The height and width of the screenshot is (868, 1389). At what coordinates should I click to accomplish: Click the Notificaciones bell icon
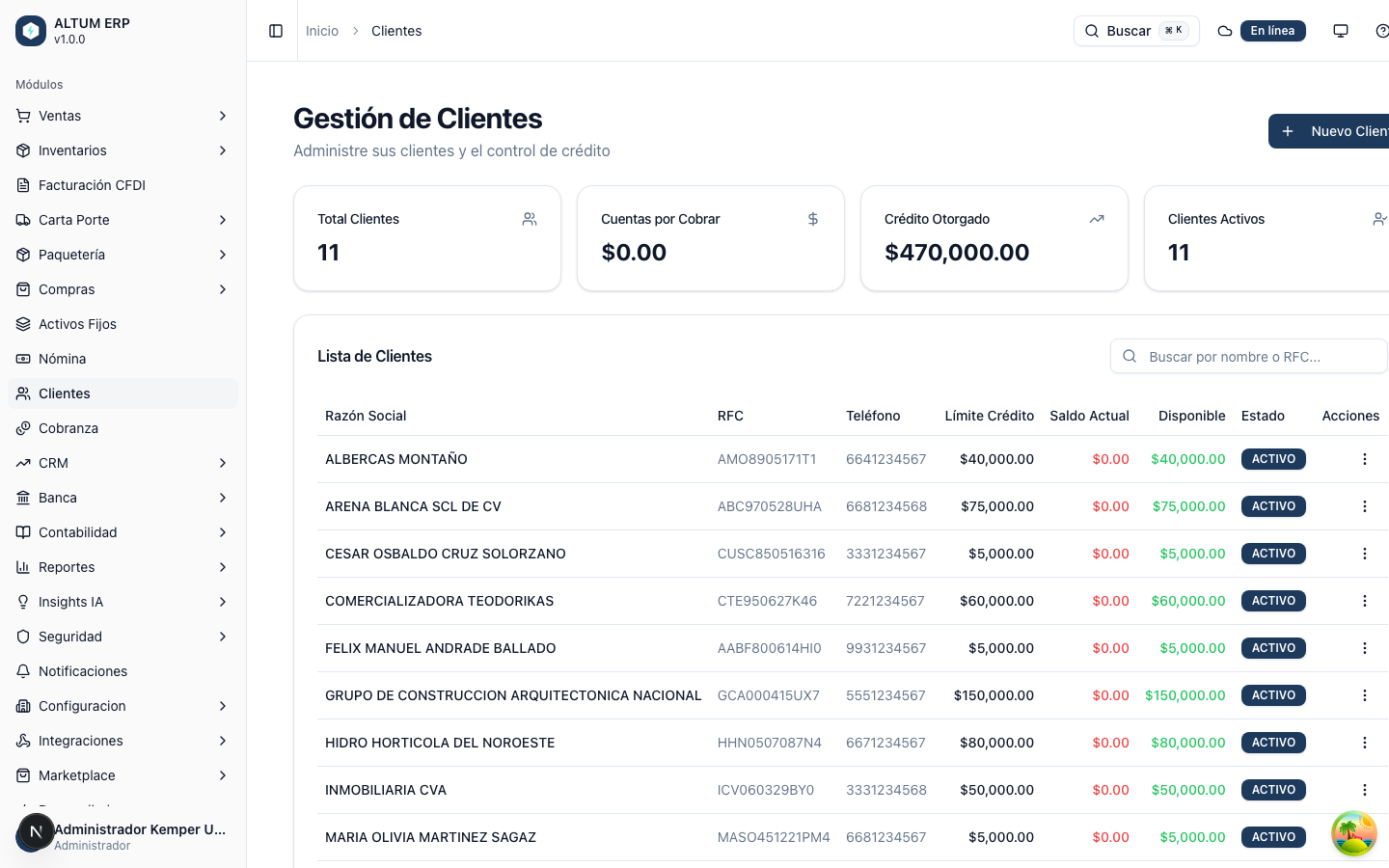pyautogui.click(x=23, y=671)
